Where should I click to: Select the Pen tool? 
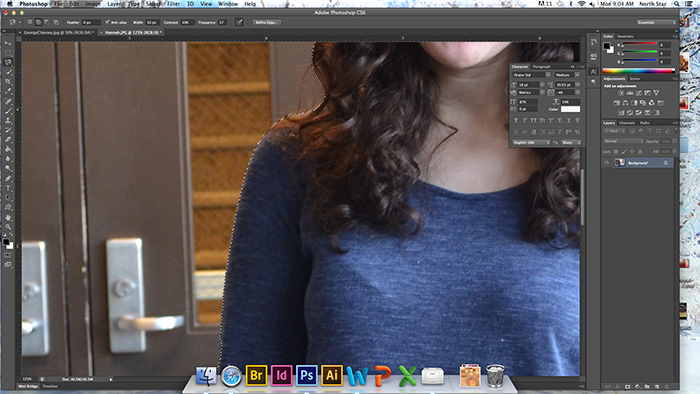click(8, 178)
